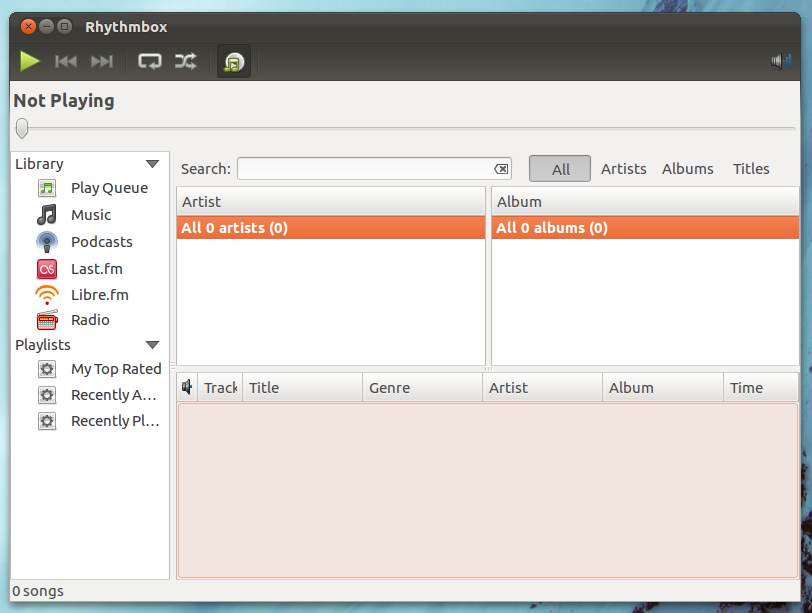Close the Rhythmbox window
The image size is (812, 613).
[x=28, y=26]
